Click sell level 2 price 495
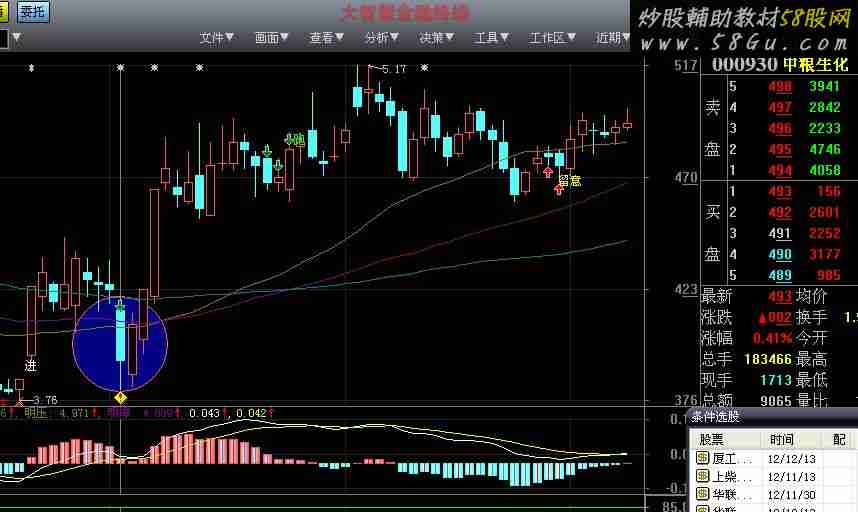The width and height of the screenshot is (858, 512). [x=780, y=149]
